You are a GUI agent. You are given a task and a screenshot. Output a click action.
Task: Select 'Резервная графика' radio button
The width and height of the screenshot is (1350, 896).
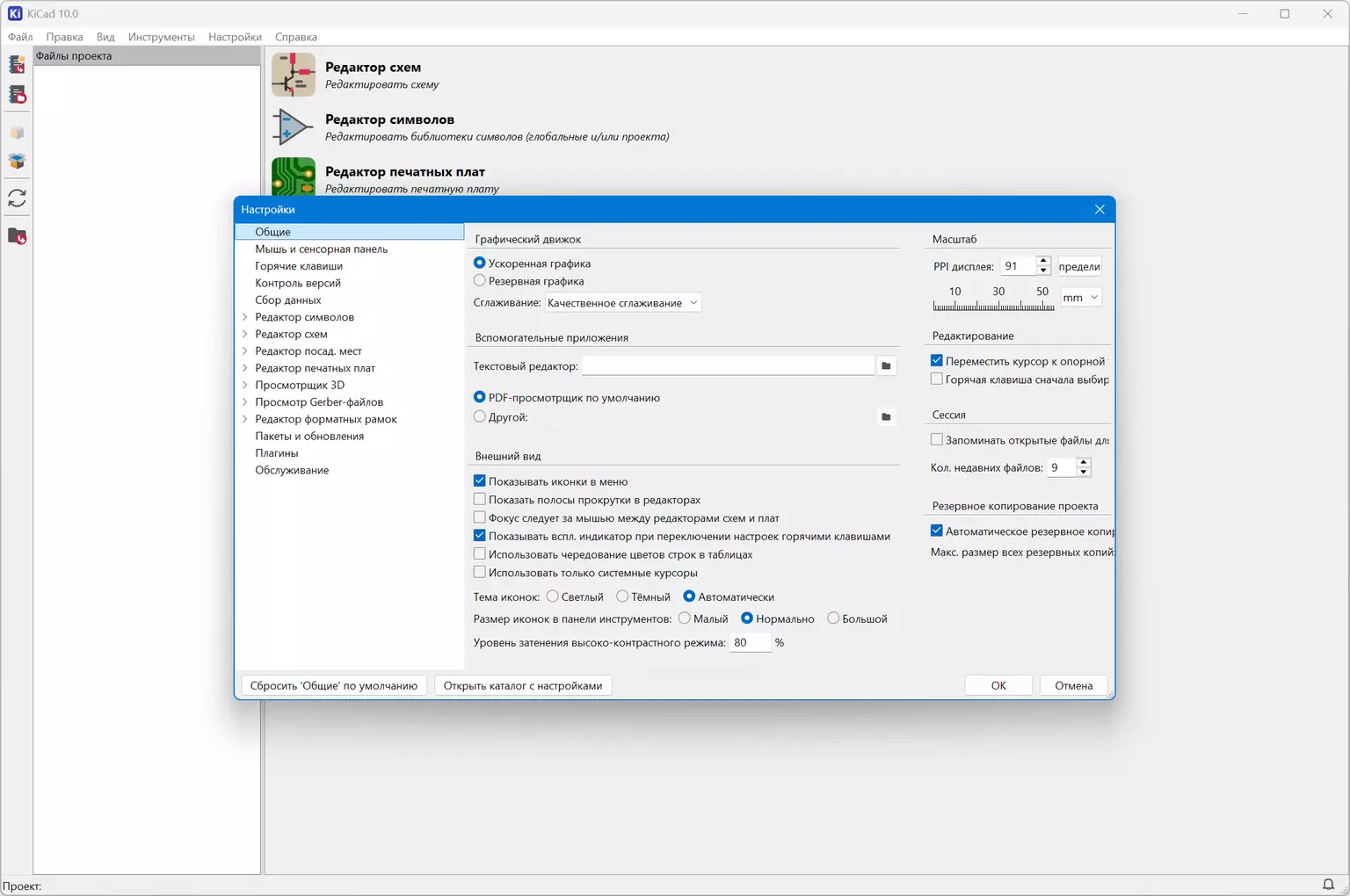pyautogui.click(x=480, y=281)
